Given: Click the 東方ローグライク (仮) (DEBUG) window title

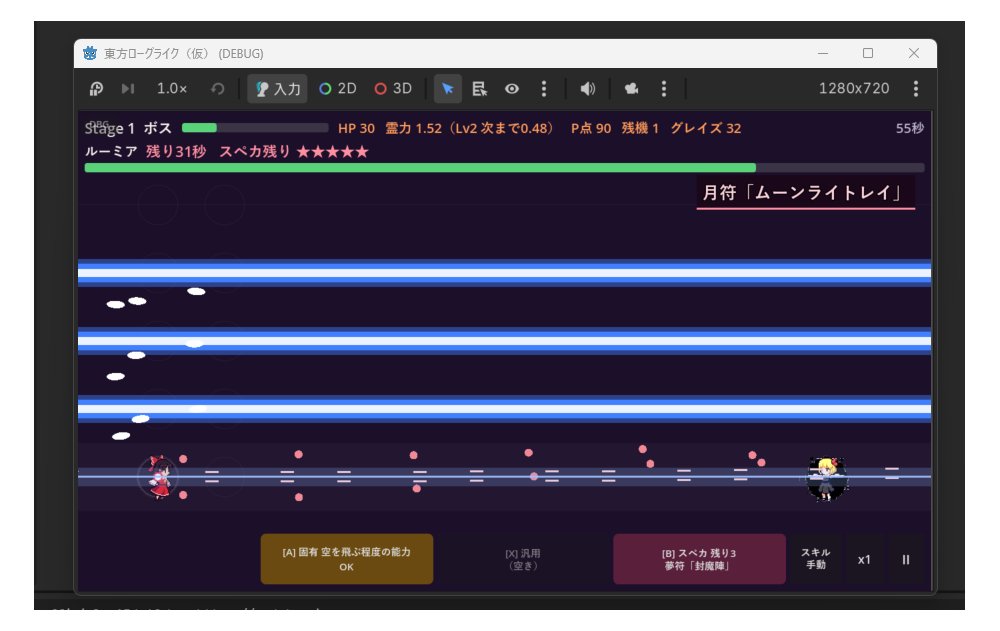Looking at the screenshot, I should (184, 54).
